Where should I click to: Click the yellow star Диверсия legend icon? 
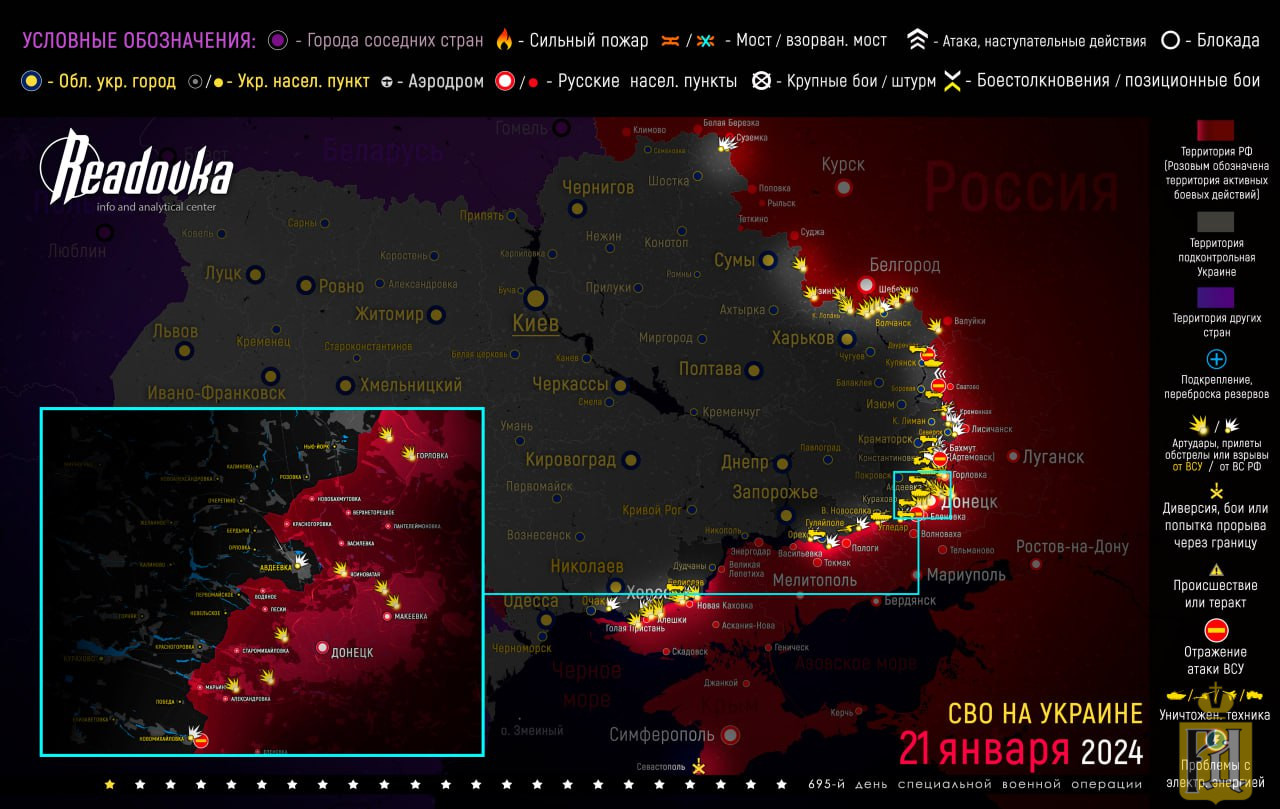click(x=1216, y=491)
